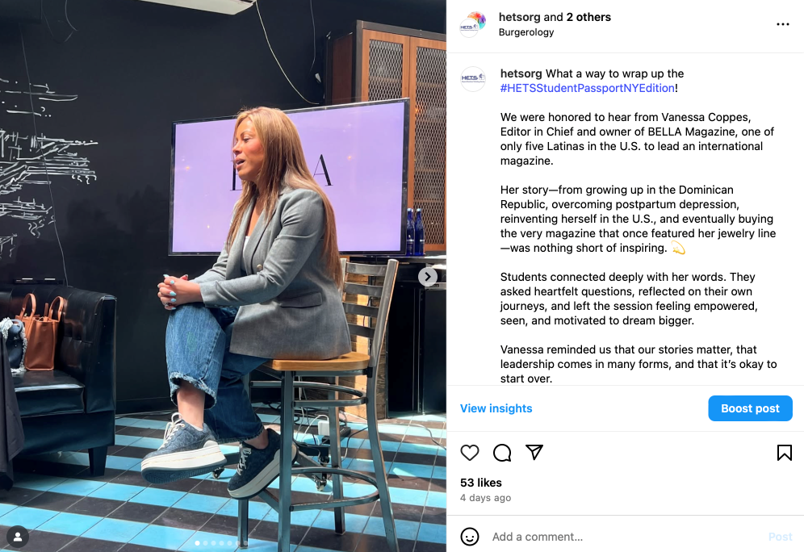This screenshot has width=804, height=552.
Task: Show the '2 others' collaborators list
Action: (589, 17)
